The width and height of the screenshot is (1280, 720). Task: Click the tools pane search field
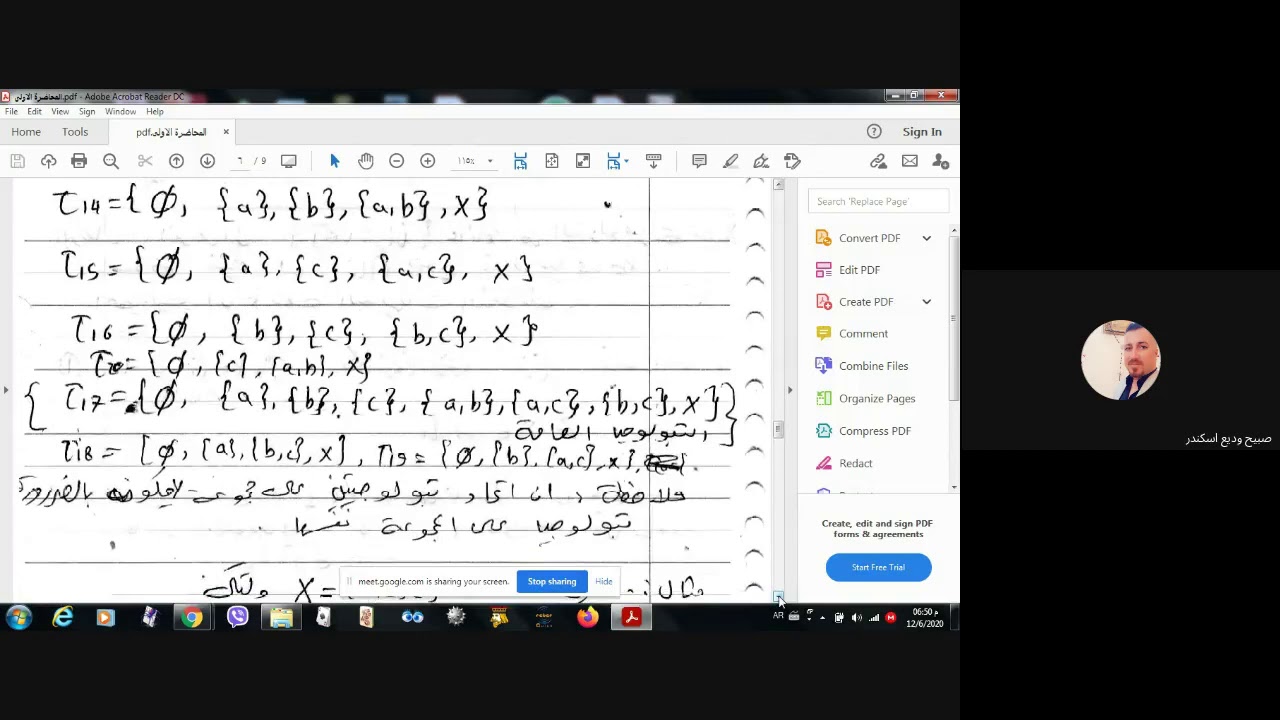point(878,201)
